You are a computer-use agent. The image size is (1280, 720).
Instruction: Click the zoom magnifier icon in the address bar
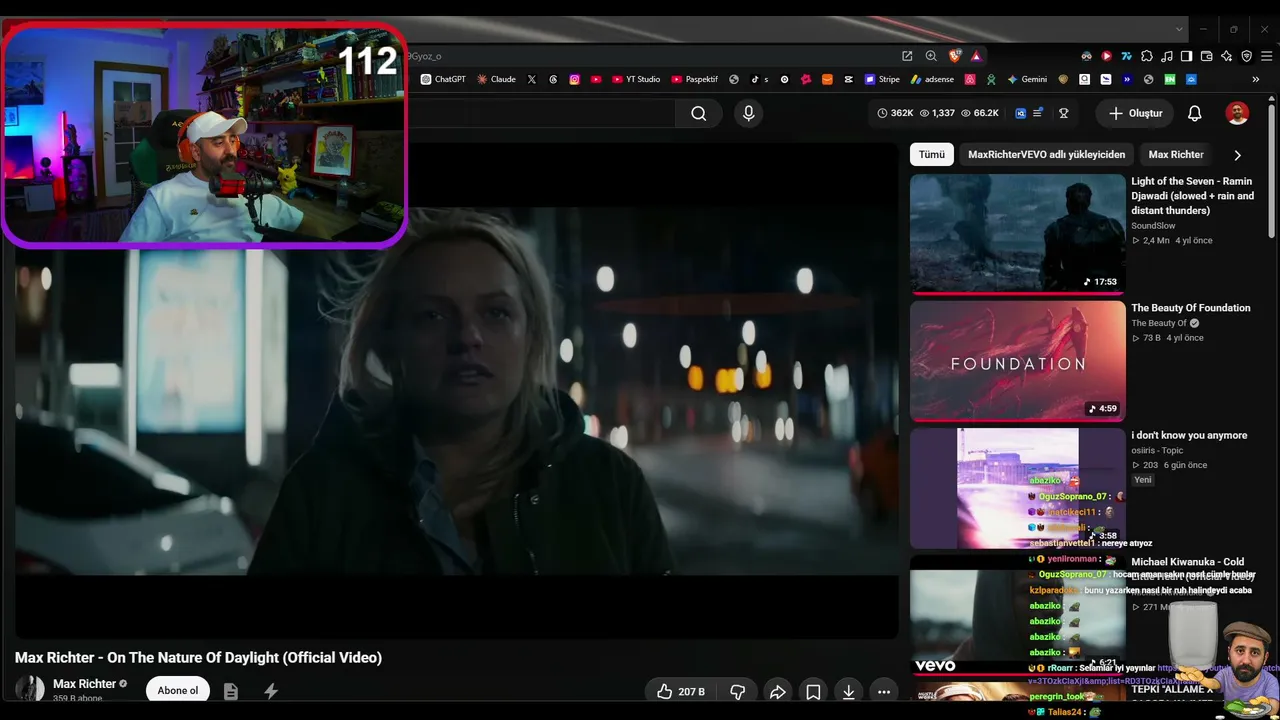tap(931, 56)
